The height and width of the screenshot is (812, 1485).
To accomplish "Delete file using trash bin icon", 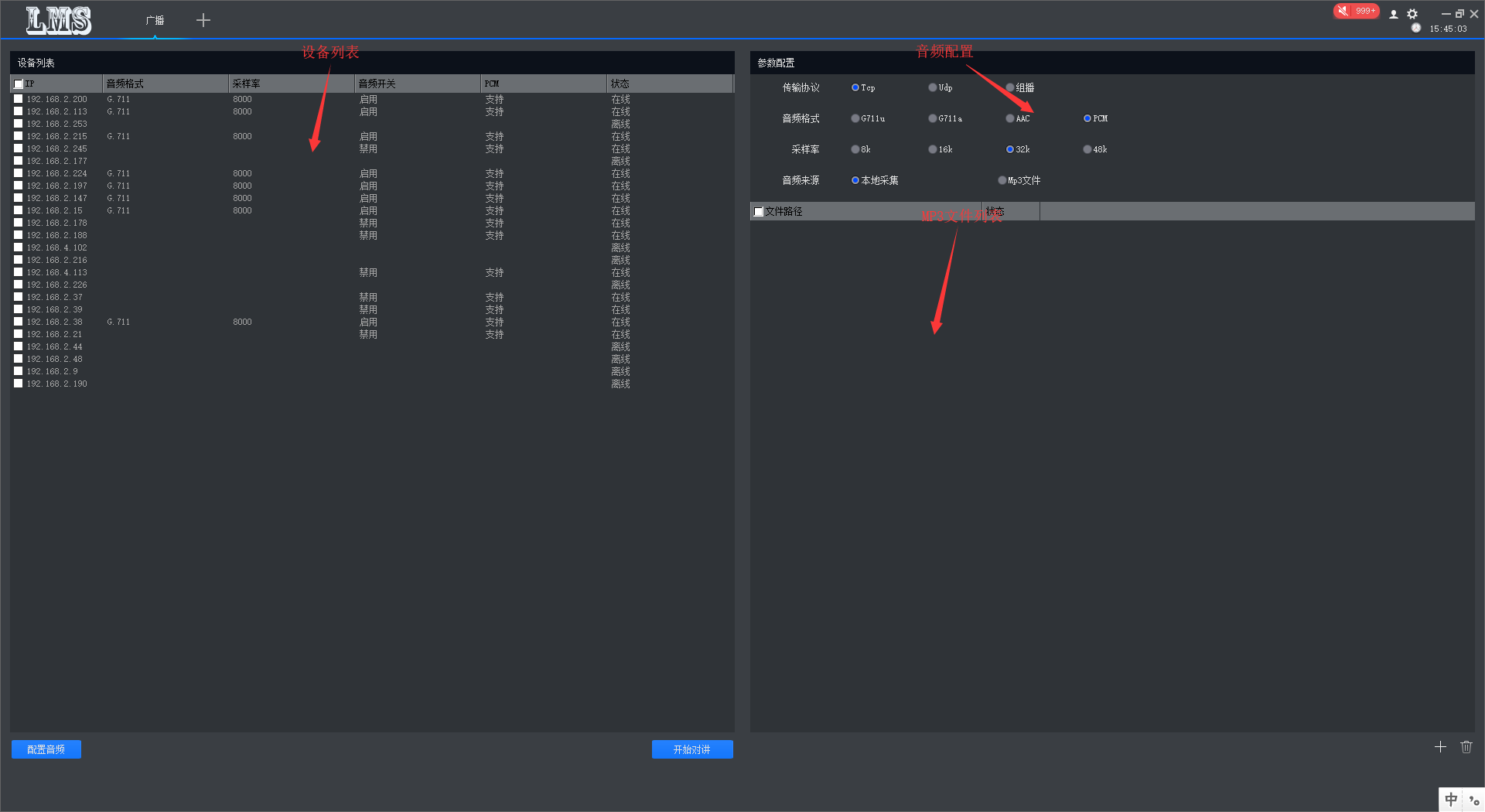I will [1466, 747].
